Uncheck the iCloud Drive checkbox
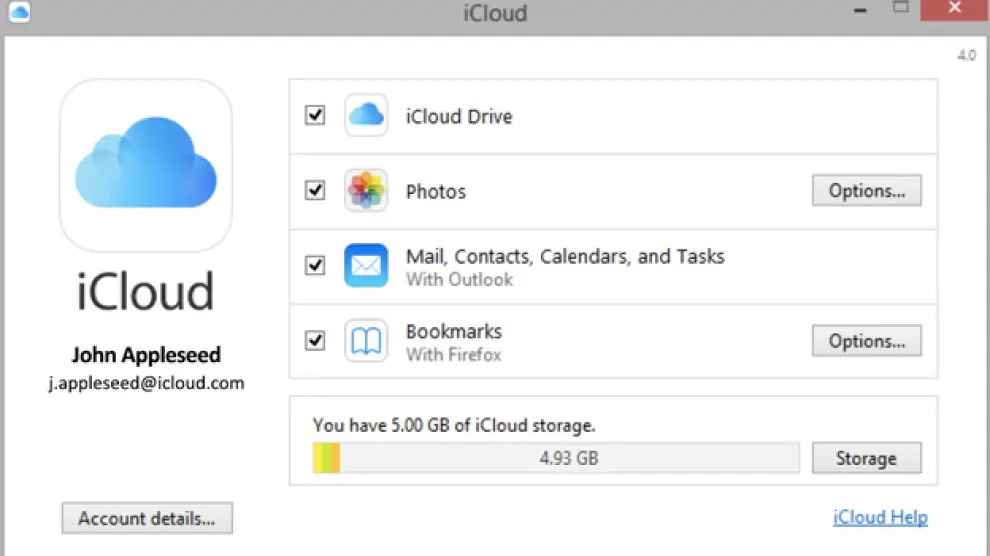The height and width of the screenshot is (556, 990). click(x=315, y=115)
